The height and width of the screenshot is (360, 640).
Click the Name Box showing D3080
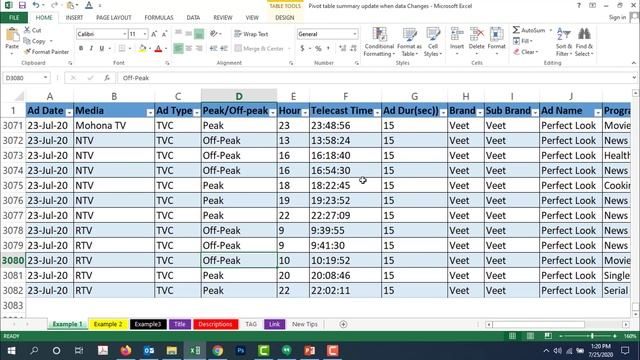coord(26,78)
